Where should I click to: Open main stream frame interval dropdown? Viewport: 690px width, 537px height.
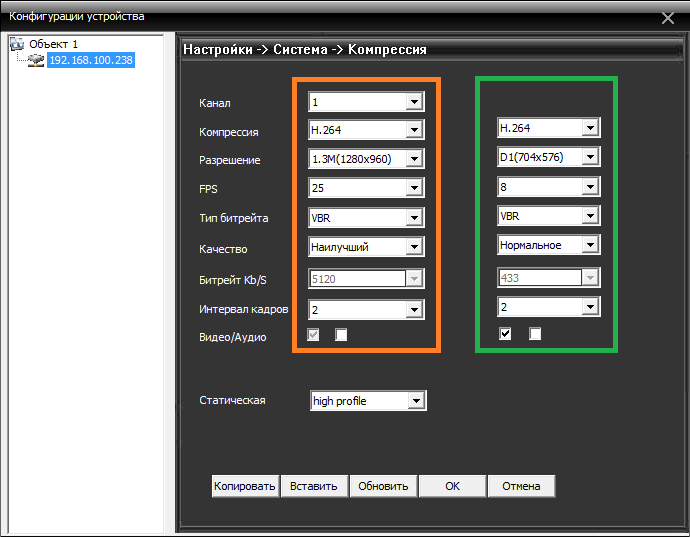coord(366,309)
